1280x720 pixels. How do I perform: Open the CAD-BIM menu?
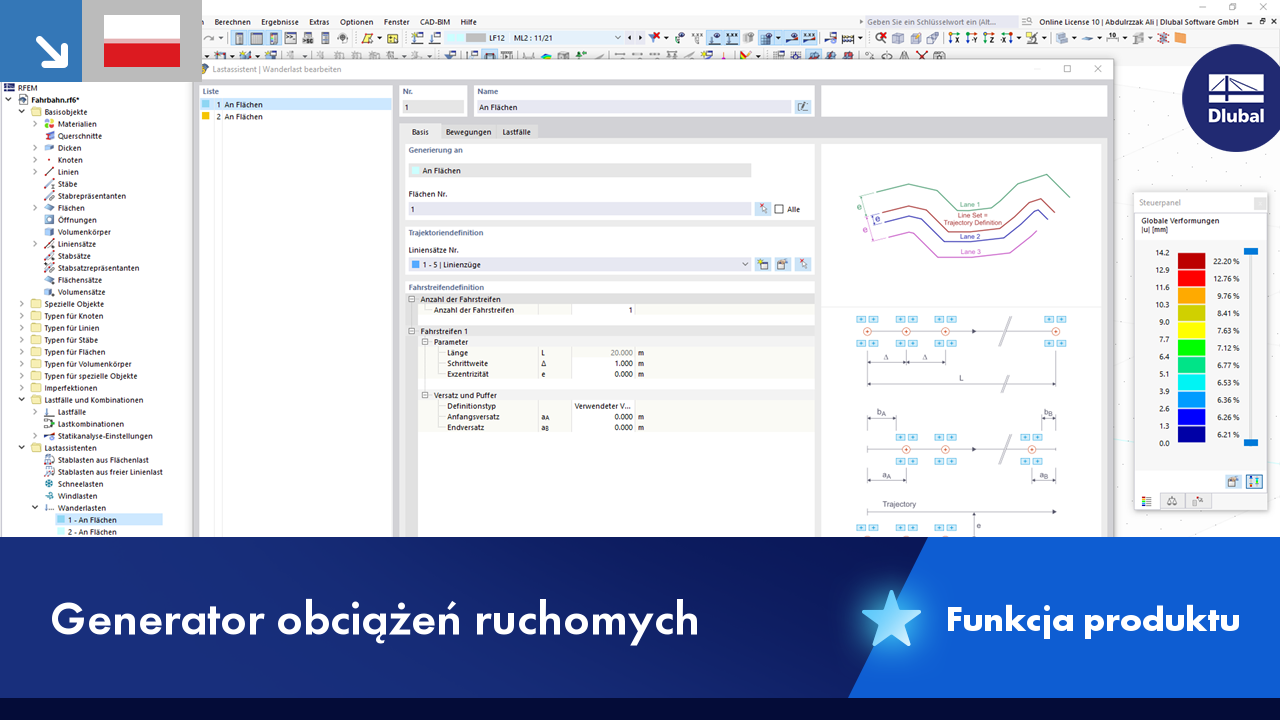[435, 22]
